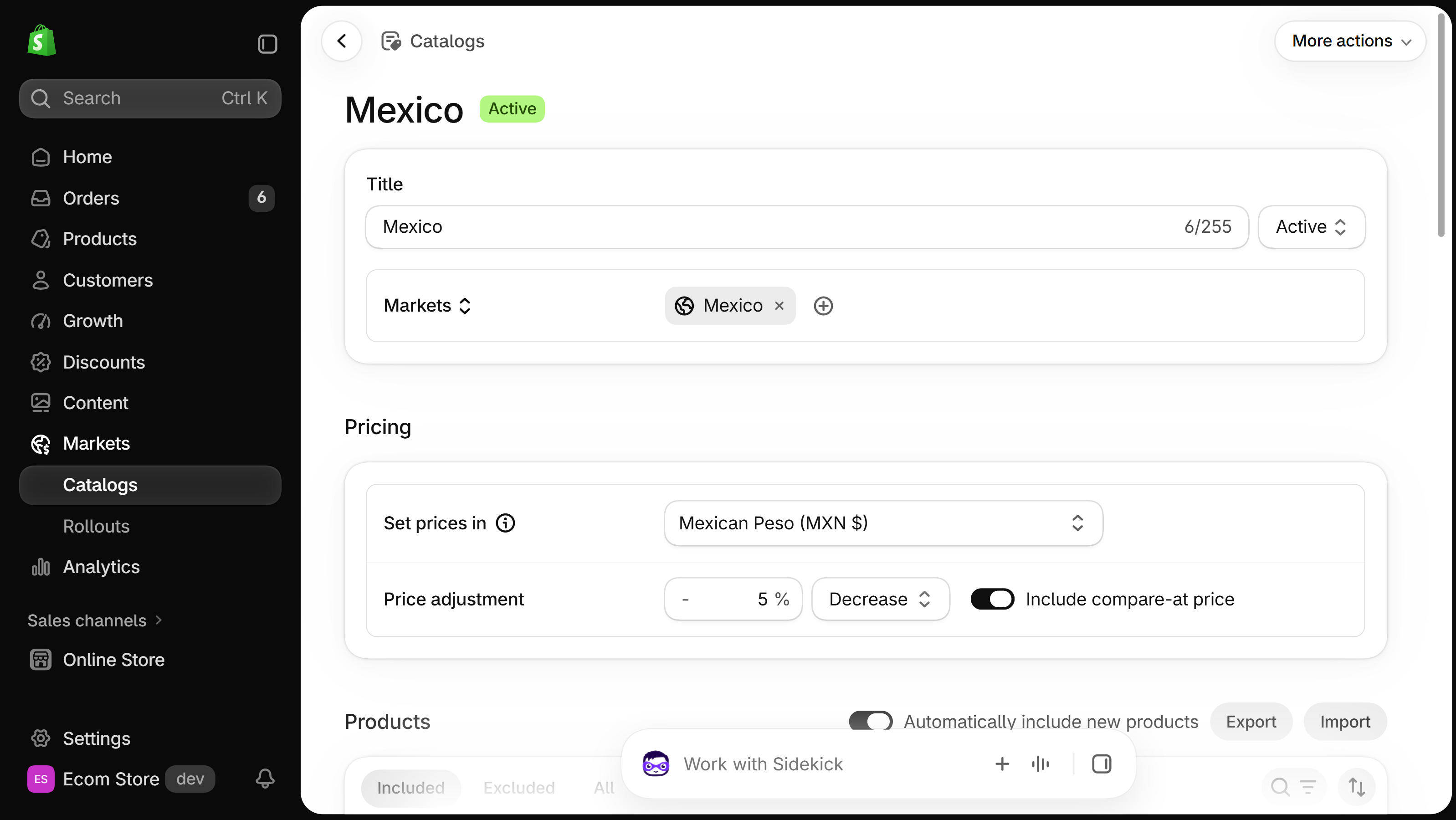The width and height of the screenshot is (1456, 820).
Task: Click the Online Store icon
Action: pos(41,660)
